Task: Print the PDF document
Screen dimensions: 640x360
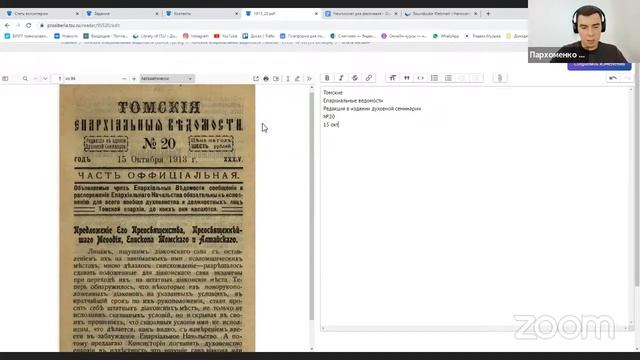Action: click(266, 78)
